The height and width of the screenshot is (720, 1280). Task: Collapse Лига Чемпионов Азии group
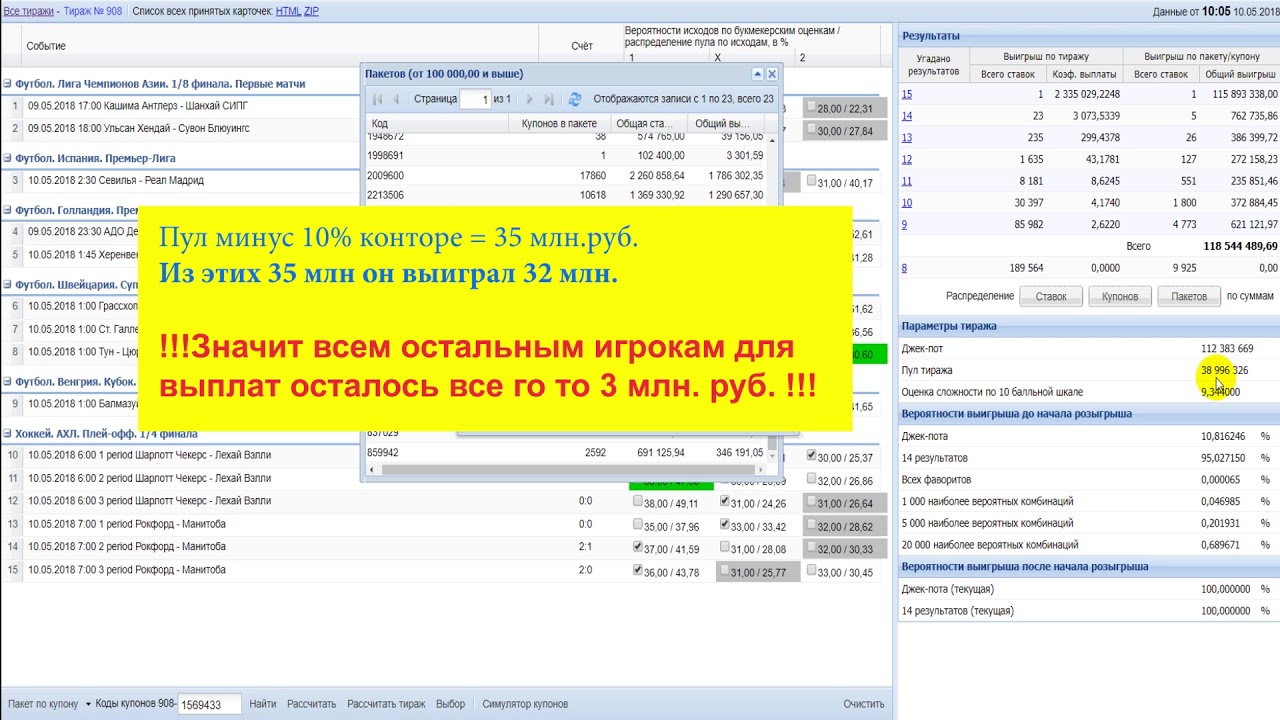(7, 84)
